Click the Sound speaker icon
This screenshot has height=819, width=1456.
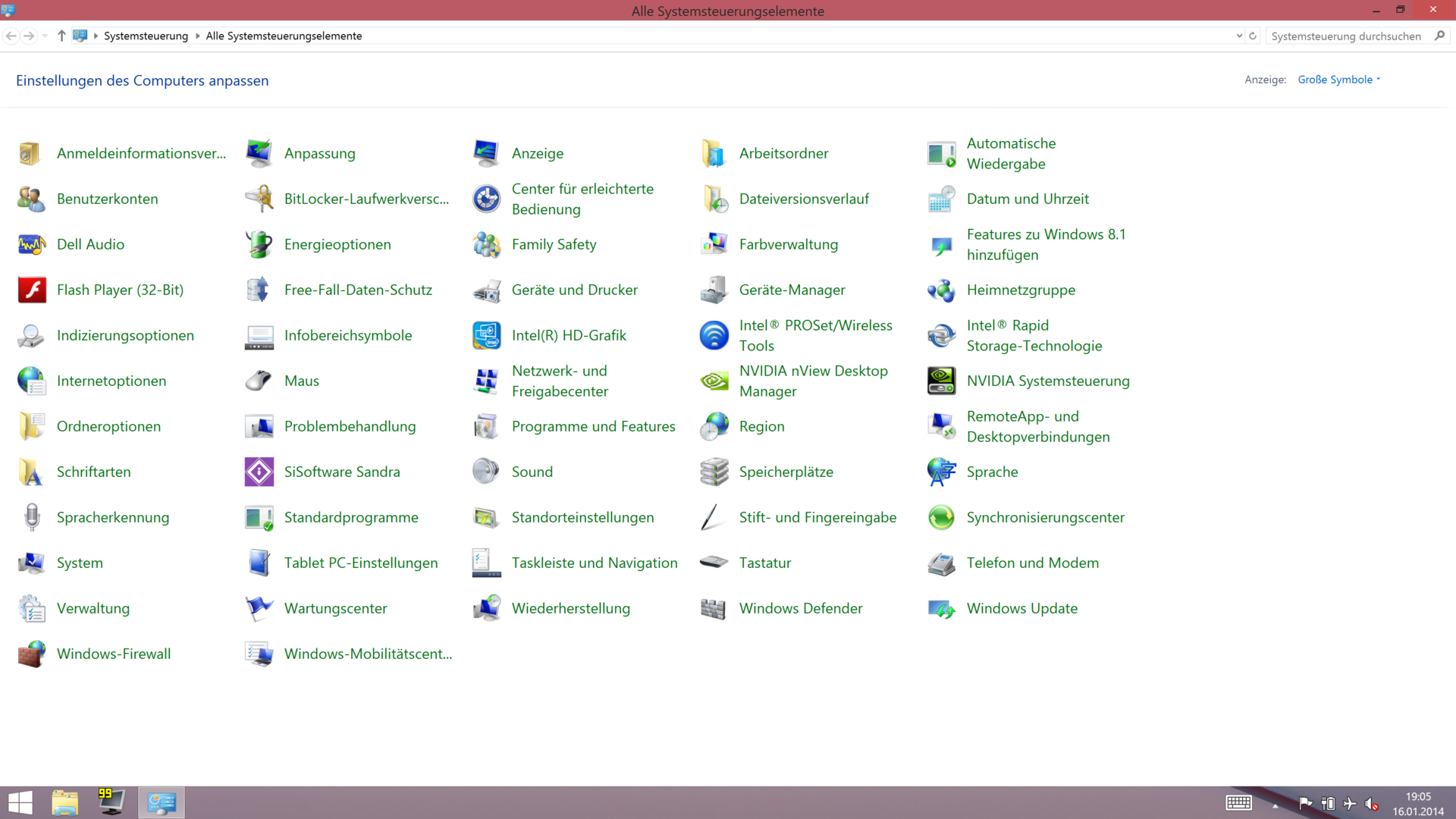pos(486,472)
